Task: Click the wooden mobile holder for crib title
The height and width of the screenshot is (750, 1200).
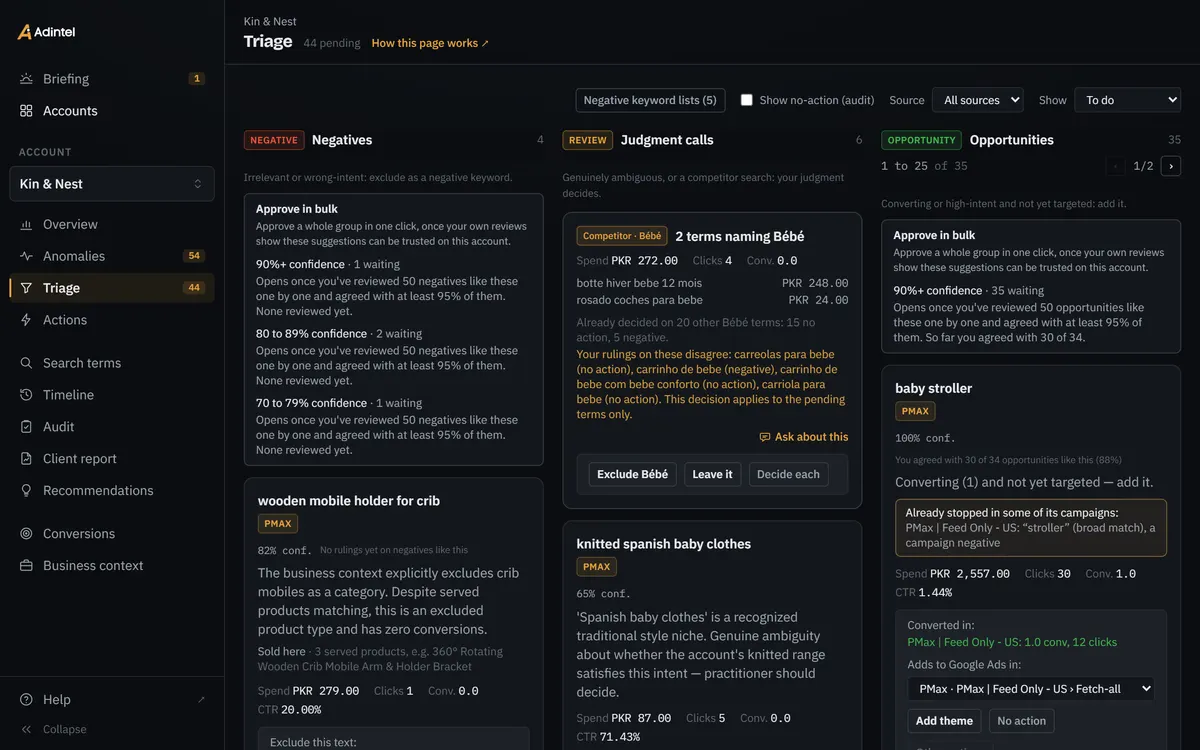Action: tap(349, 501)
